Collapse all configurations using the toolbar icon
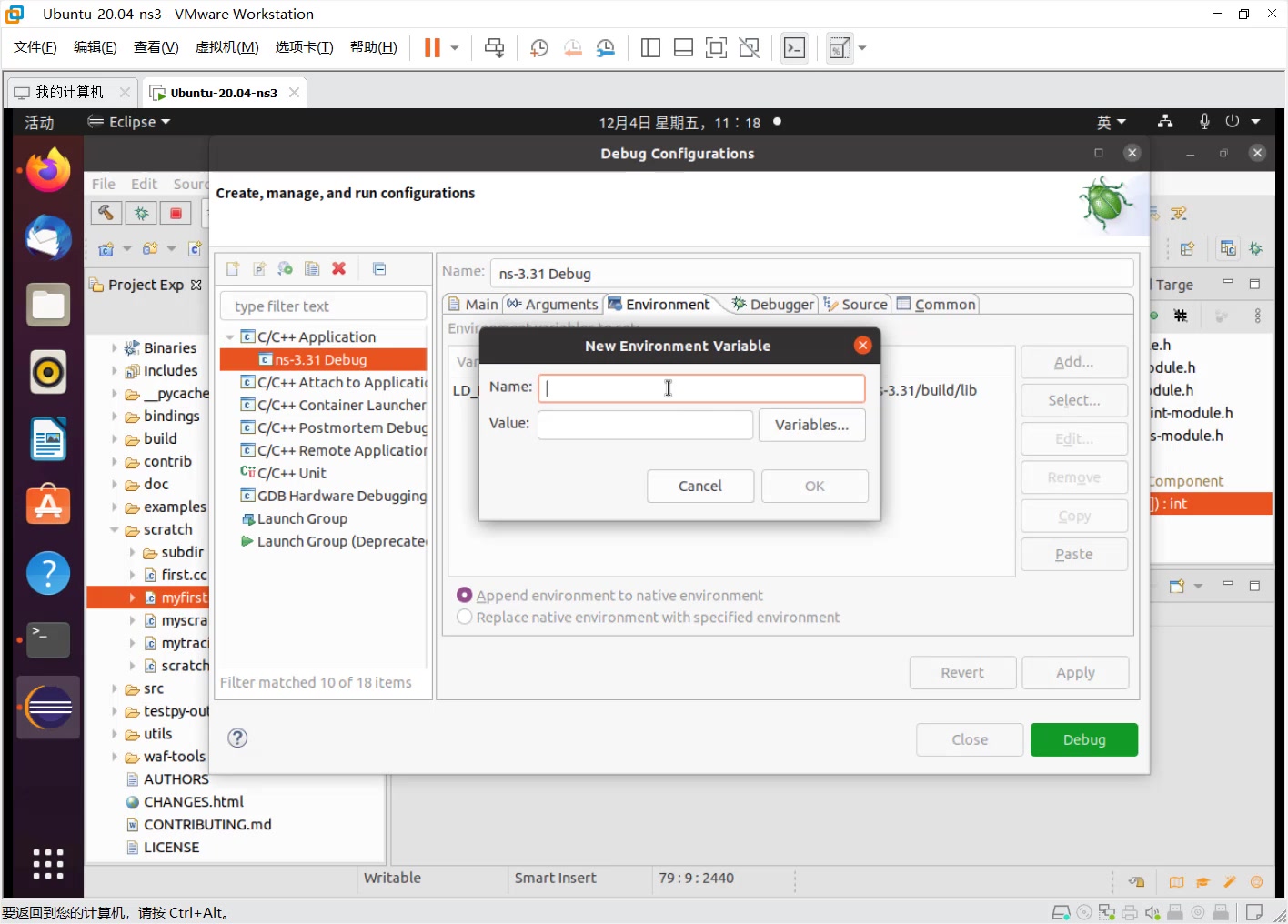 tap(379, 269)
